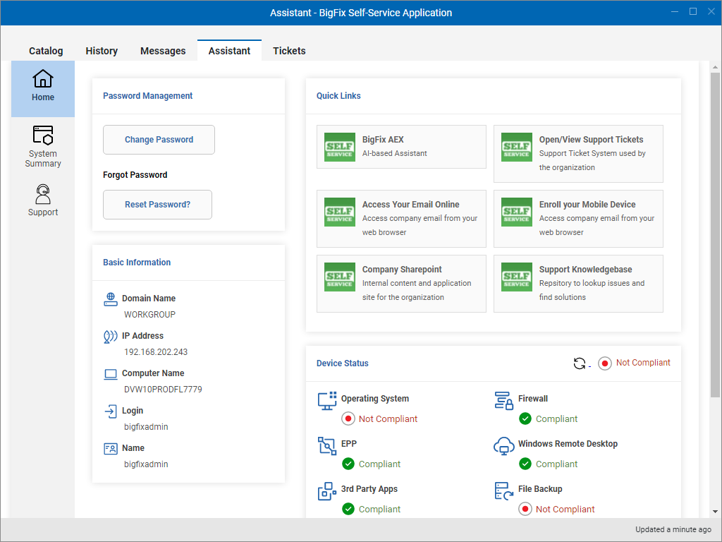
Task: Click the Change Password button
Action: click(159, 140)
